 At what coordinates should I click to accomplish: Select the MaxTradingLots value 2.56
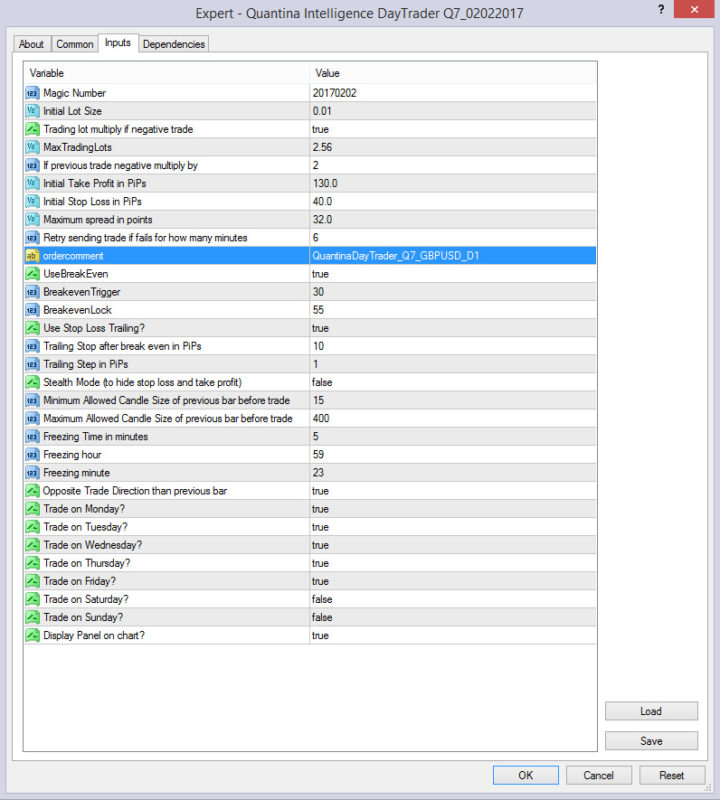pyautogui.click(x=322, y=147)
